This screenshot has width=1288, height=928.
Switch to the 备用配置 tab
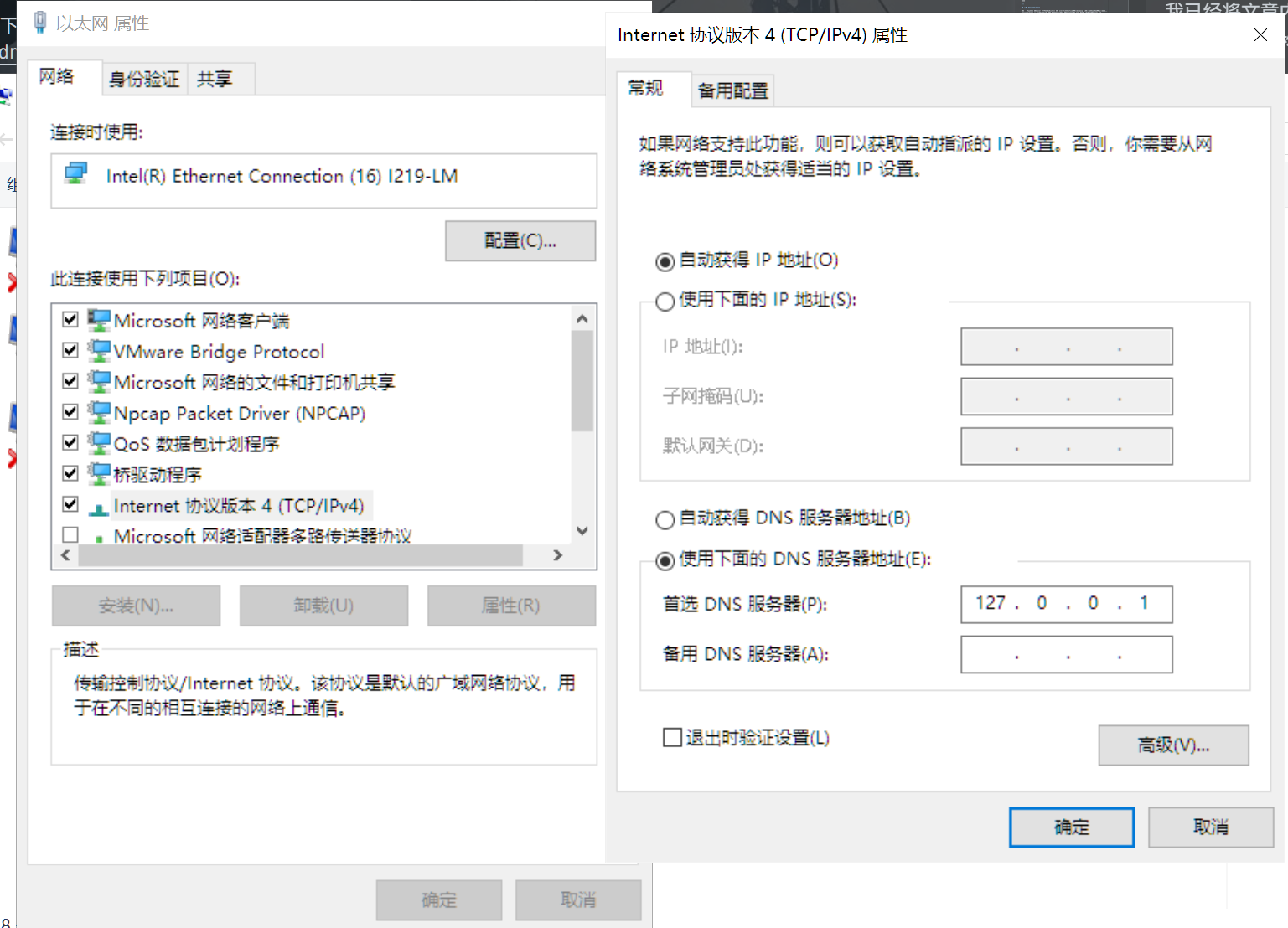click(x=731, y=90)
